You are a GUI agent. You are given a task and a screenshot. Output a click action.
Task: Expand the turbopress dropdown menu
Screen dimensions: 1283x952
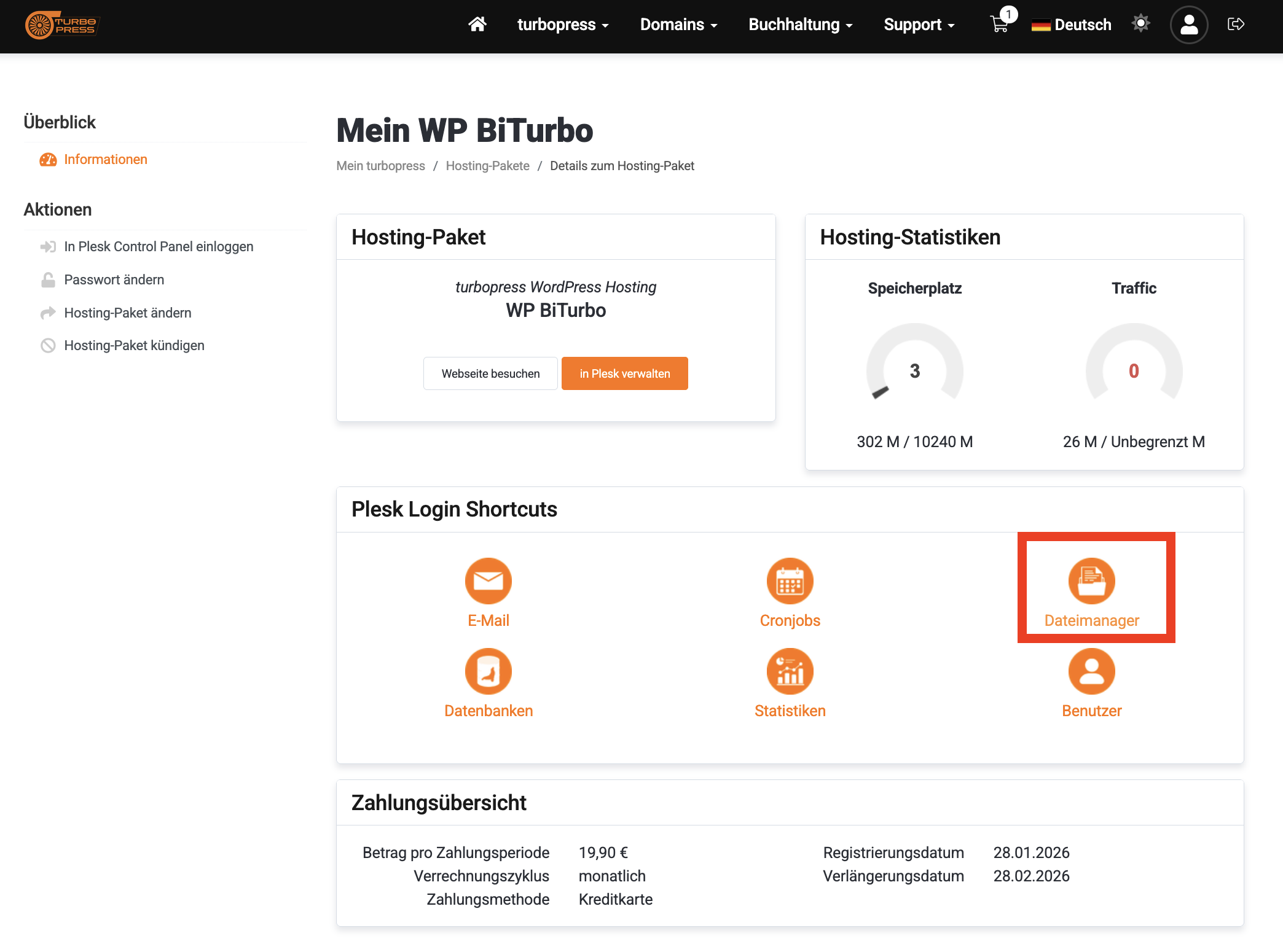[x=562, y=25]
